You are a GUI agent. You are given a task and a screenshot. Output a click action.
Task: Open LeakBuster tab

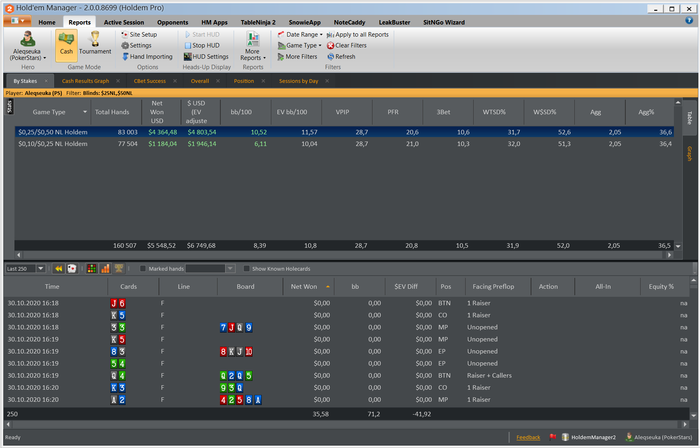[394, 22]
